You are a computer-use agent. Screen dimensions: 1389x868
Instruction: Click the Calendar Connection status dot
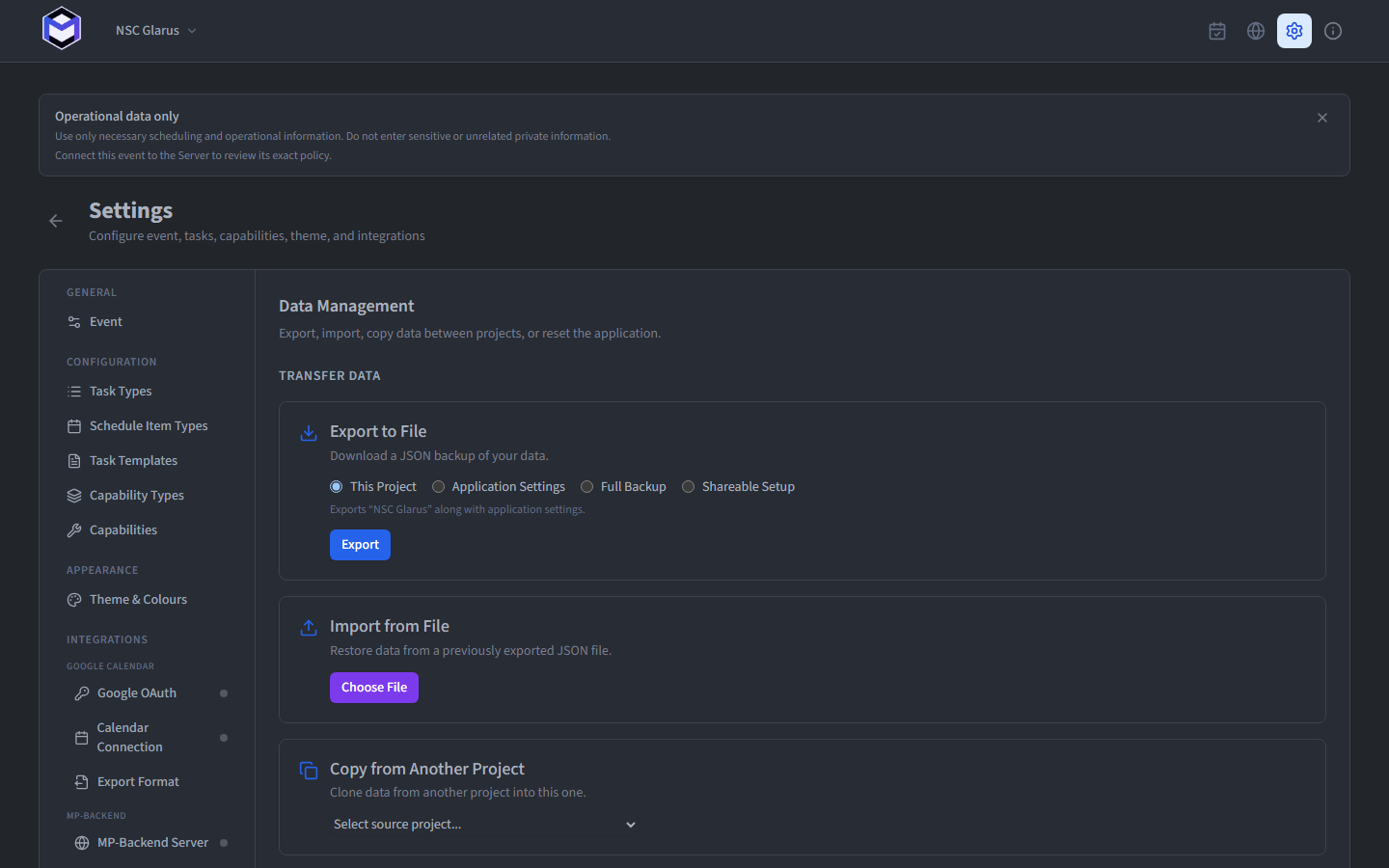(224, 738)
